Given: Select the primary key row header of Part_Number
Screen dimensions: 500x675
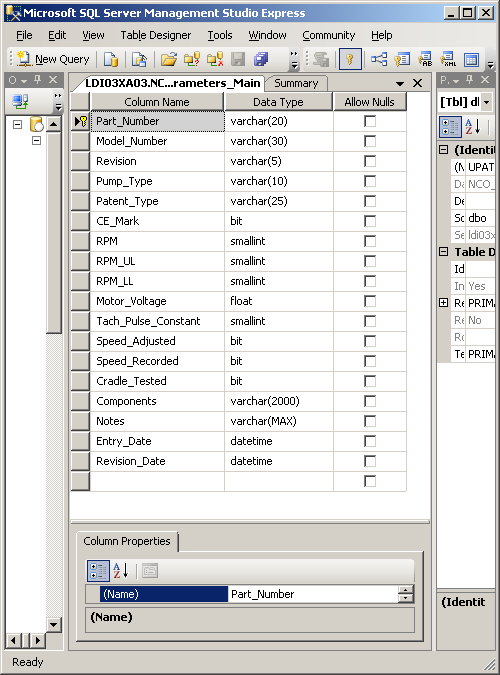Looking at the screenshot, I should click(81, 121).
